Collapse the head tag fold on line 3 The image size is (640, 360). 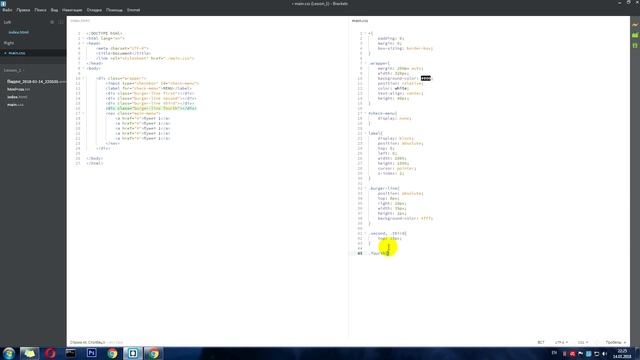pyautogui.click(x=83, y=43)
